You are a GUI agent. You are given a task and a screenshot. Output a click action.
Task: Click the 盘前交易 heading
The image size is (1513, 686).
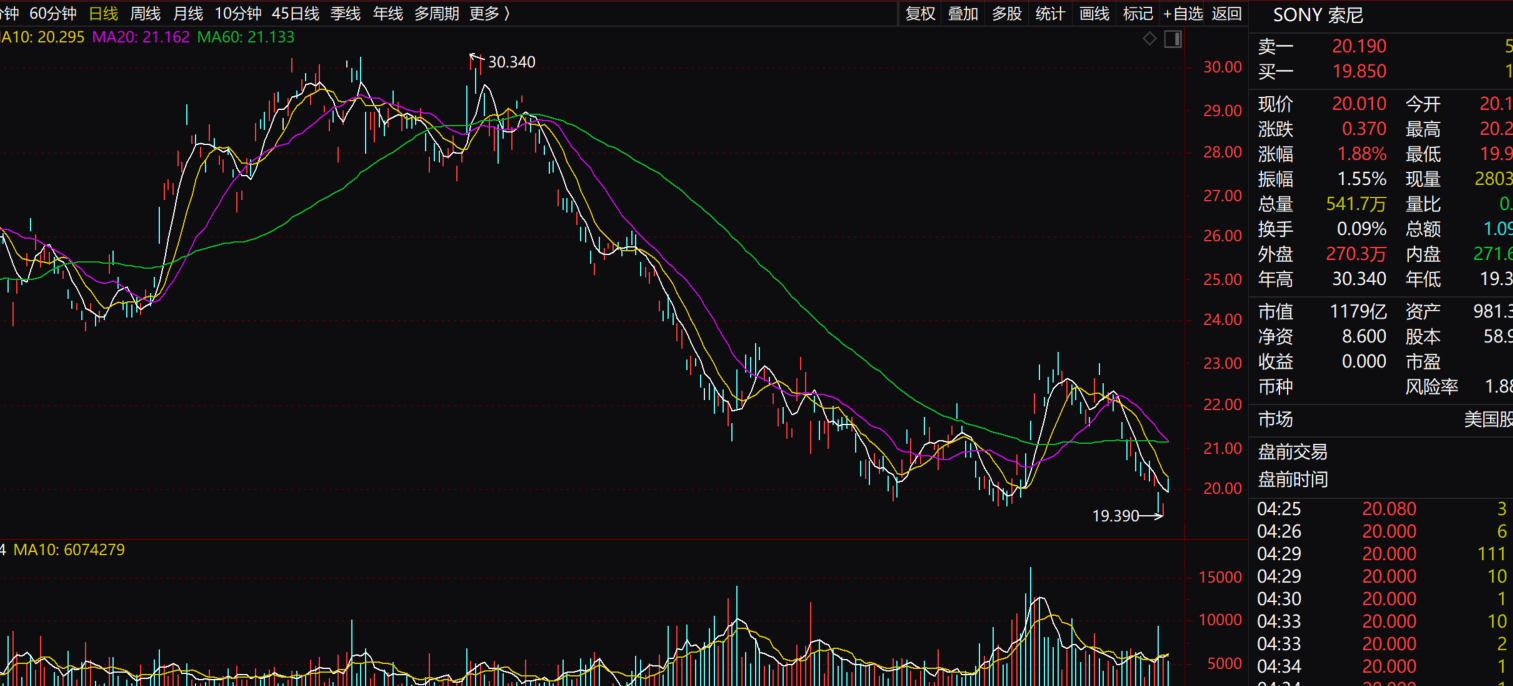pyautogui.click(x=1293, y=452)
